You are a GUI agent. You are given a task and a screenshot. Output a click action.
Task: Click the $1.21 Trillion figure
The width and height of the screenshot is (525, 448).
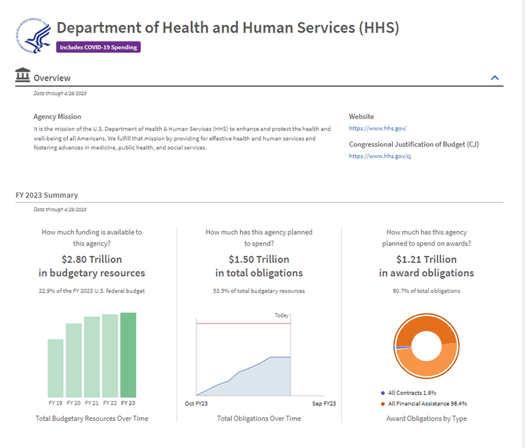coord(426,259)
